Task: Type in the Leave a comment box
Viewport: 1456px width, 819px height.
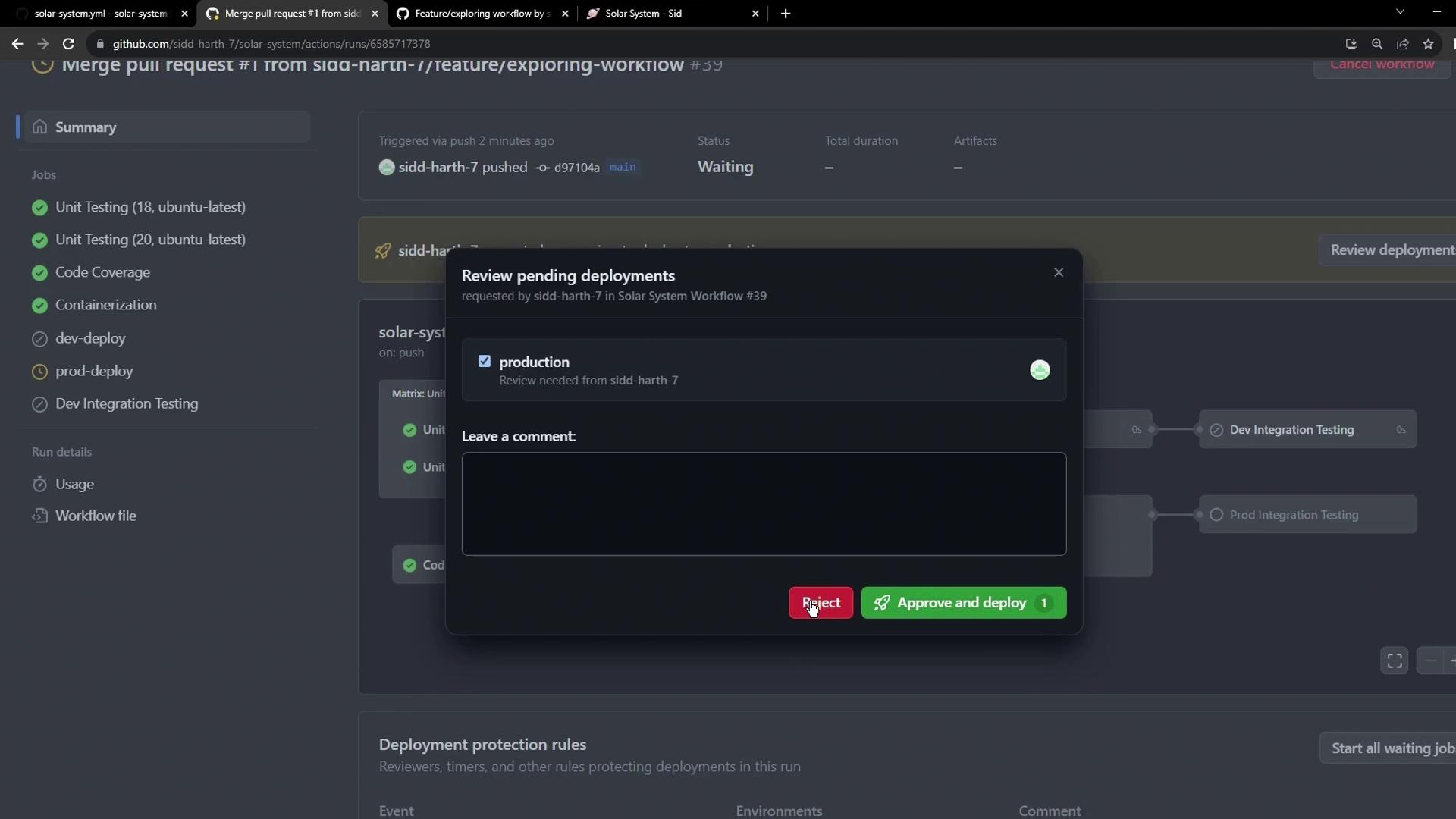Action: pyautogui.click(x=764, y=504)
